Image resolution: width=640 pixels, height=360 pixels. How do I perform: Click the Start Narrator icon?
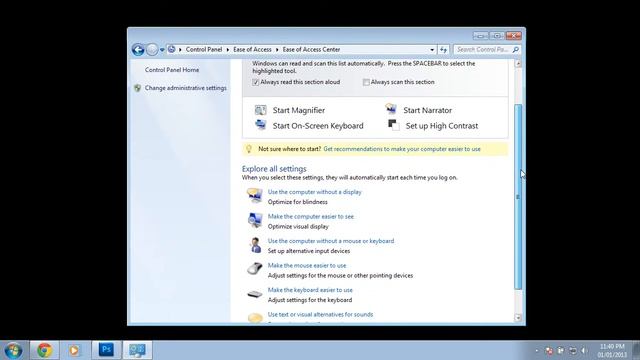[391, 109]
